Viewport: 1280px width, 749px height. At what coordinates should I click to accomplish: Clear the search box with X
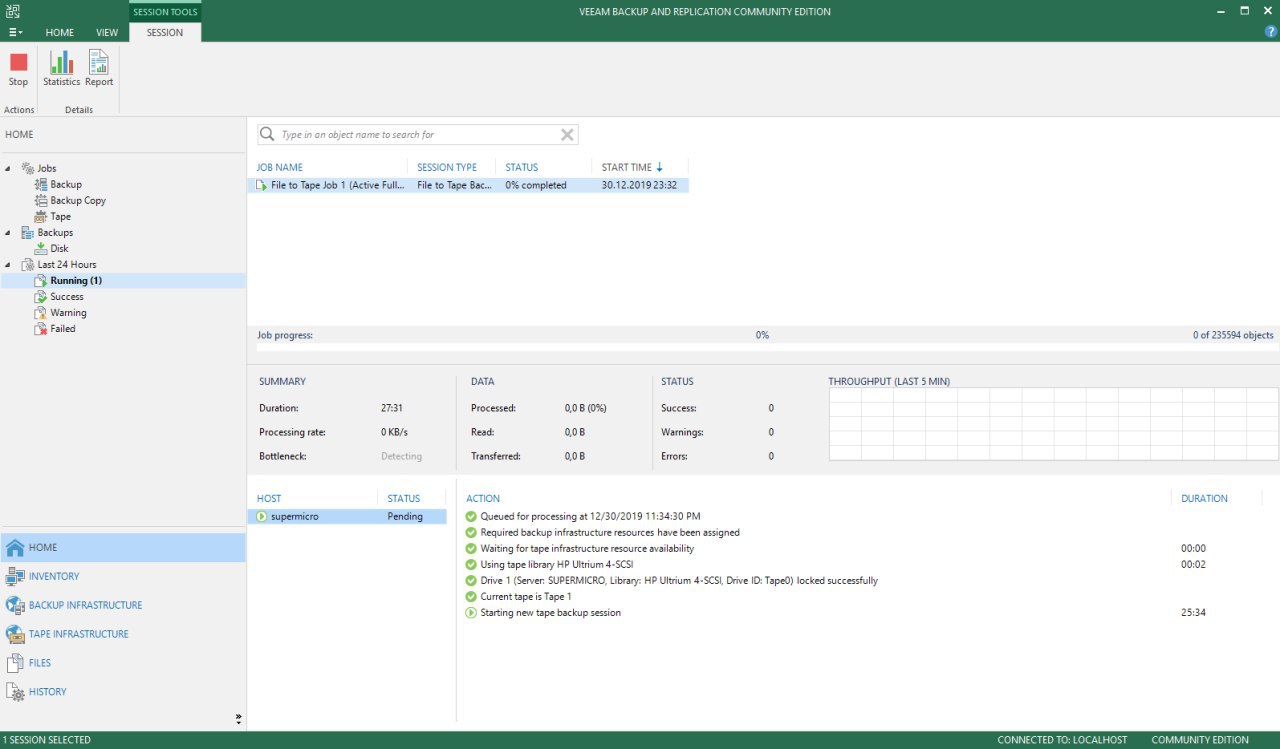click(567, 135)
